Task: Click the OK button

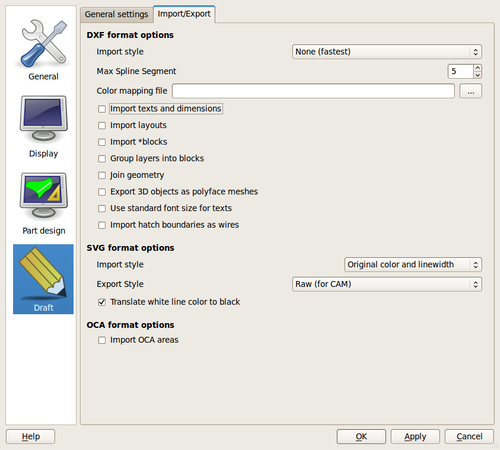Action: (361, 437)
